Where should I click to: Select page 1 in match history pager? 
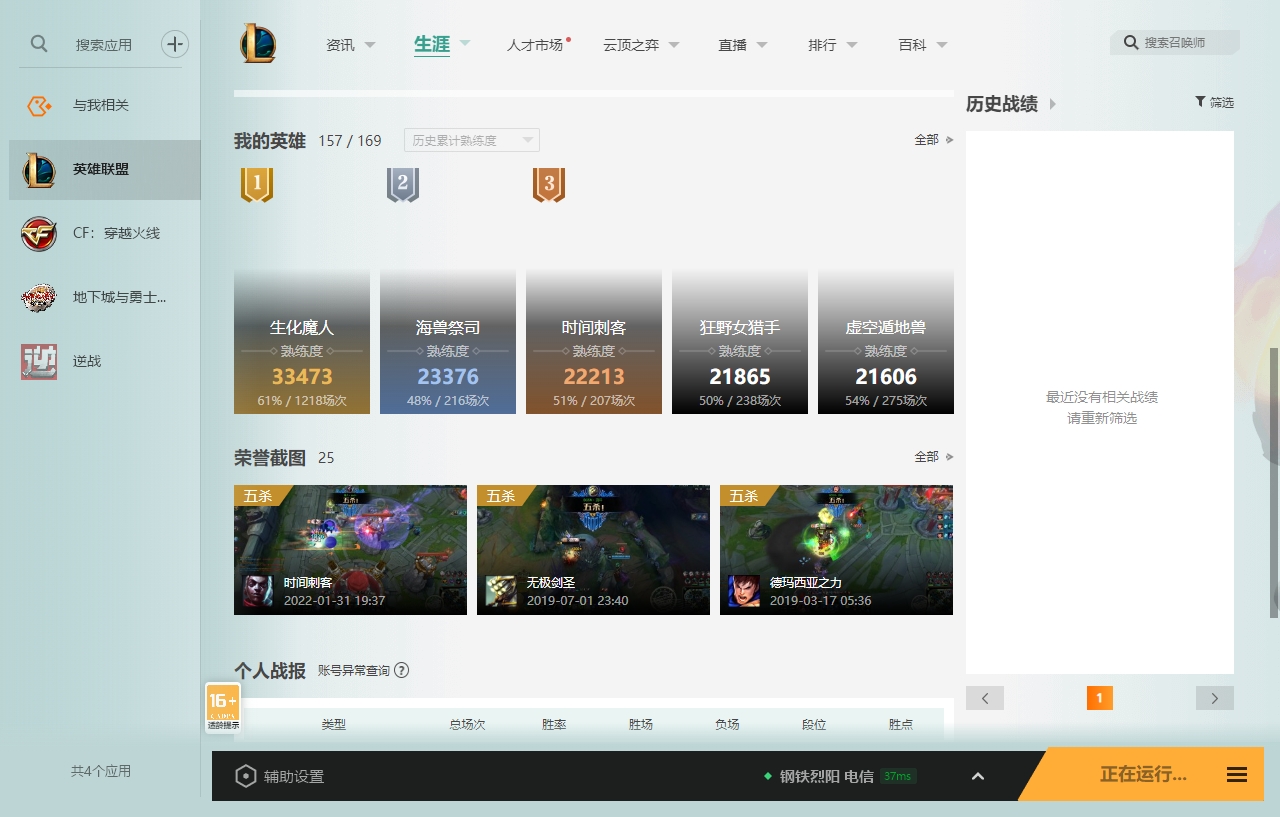[x=1099, y=698]
